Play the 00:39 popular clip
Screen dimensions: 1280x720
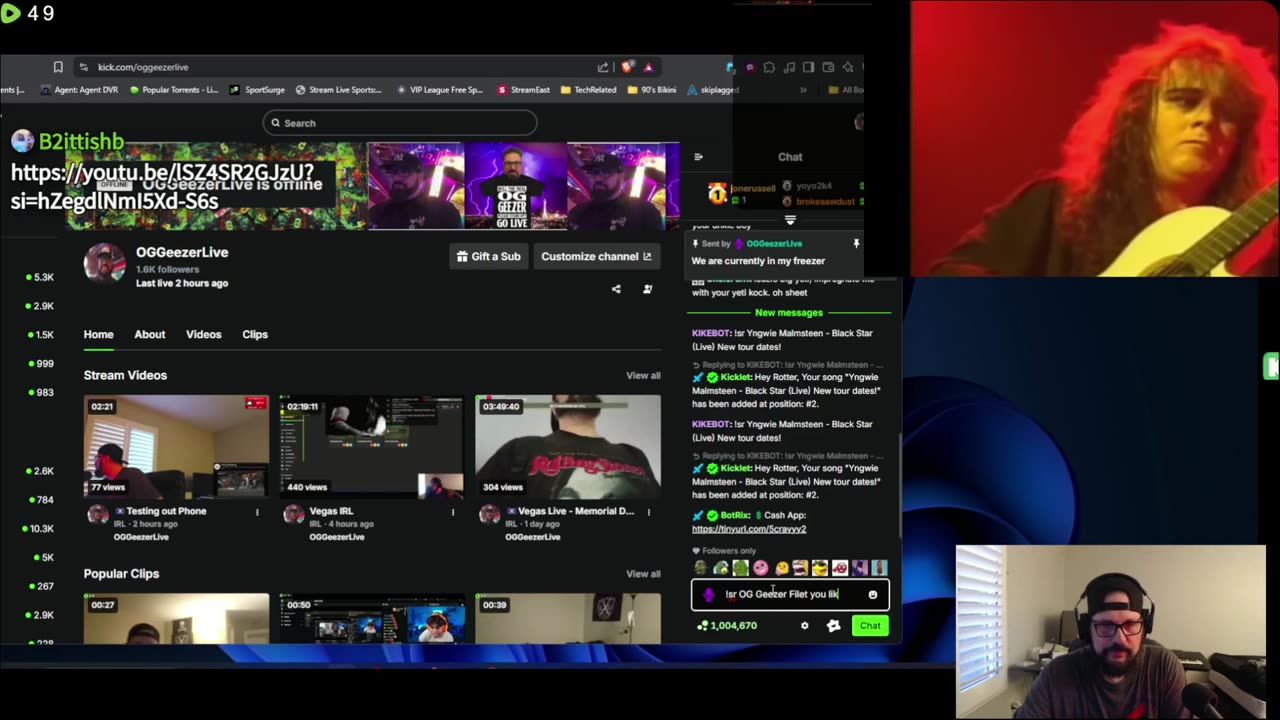pyautogui.click(x=568, y=619)
